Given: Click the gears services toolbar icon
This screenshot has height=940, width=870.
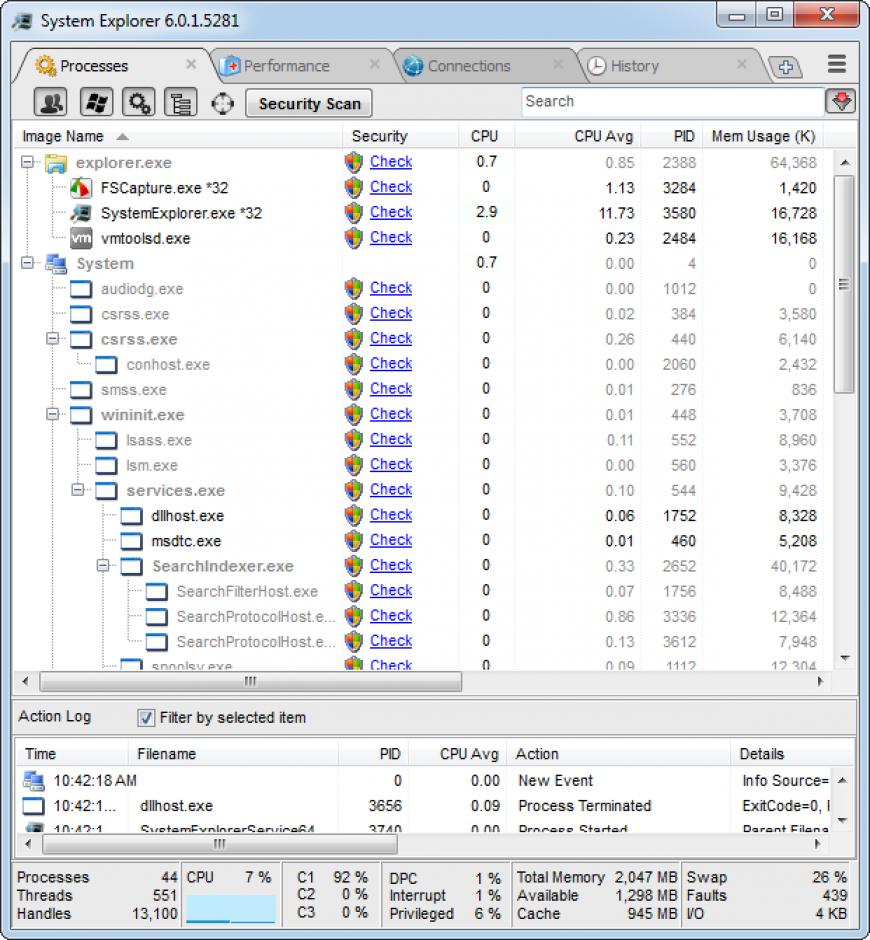Looking at the screenshot, I should [139, 103].
